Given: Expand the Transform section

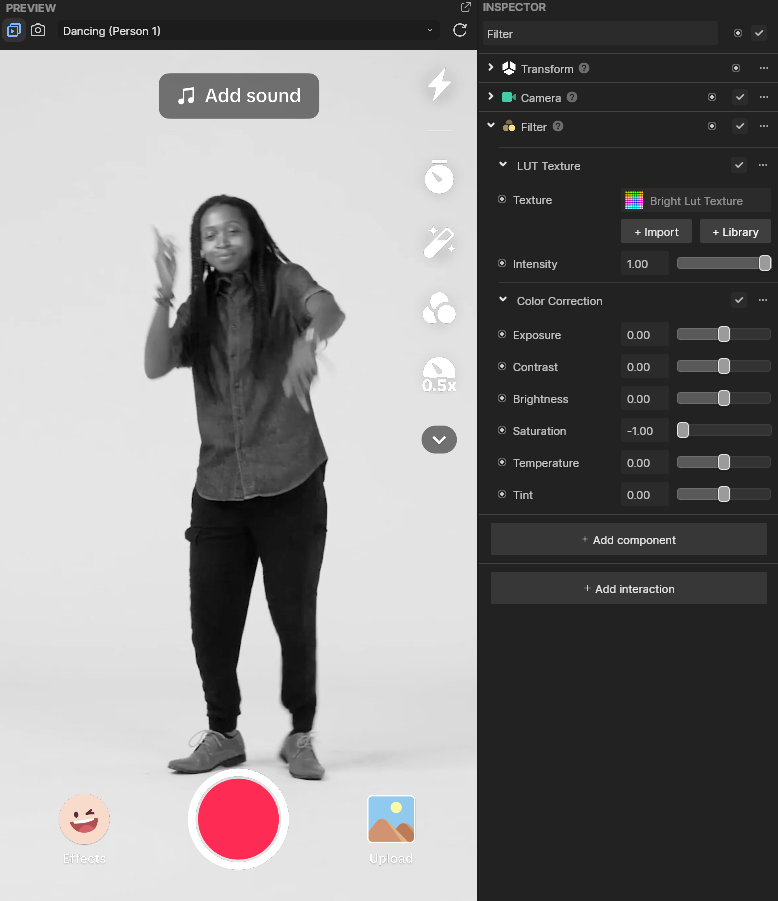Looking at the screenshot, I should pos(491,67).
